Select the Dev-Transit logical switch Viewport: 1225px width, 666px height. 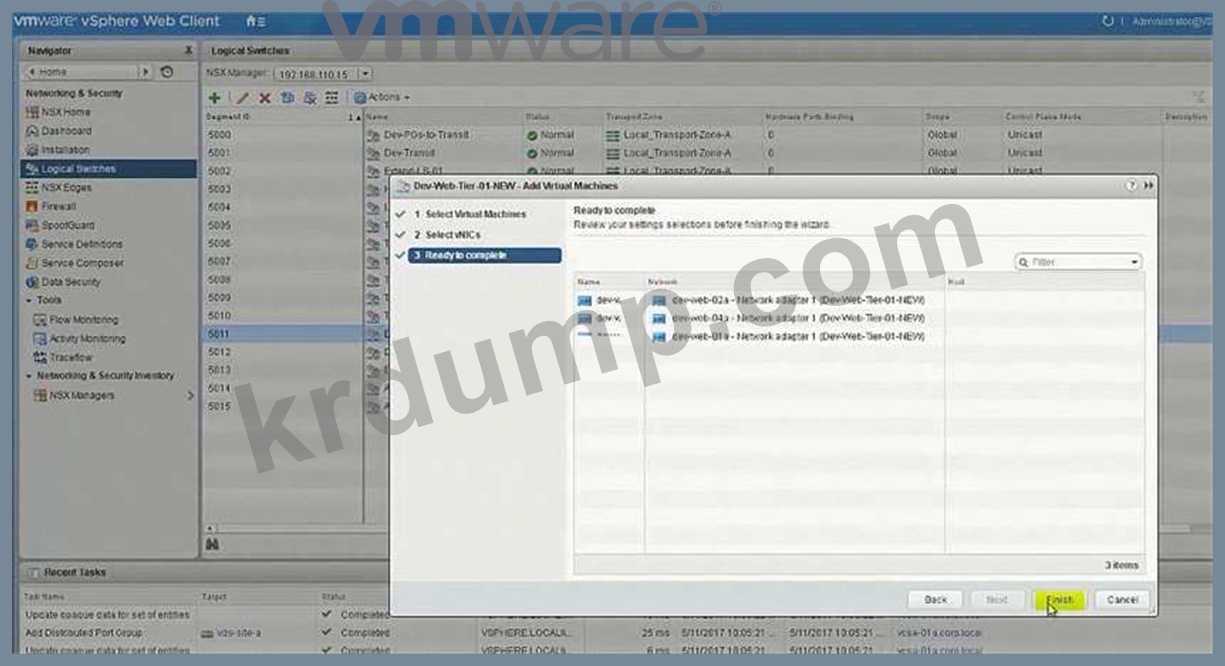point(409,153)
